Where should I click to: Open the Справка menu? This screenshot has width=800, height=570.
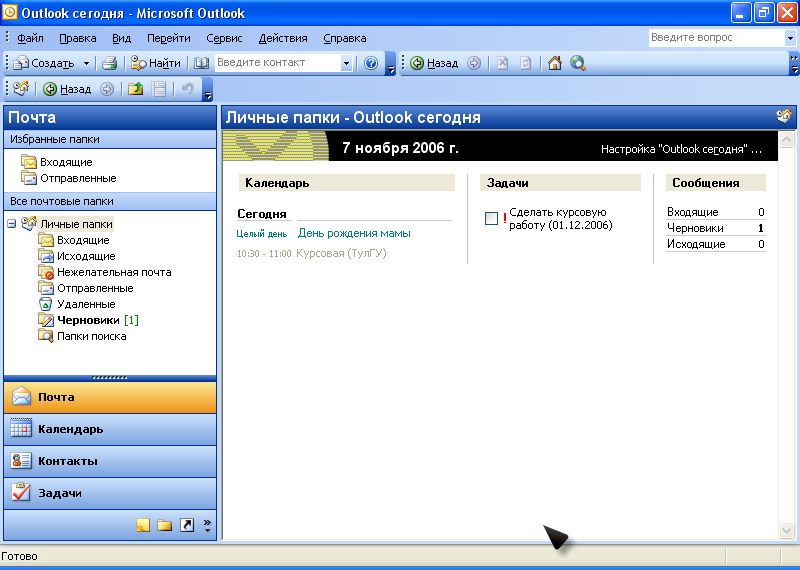pos(344,38)
